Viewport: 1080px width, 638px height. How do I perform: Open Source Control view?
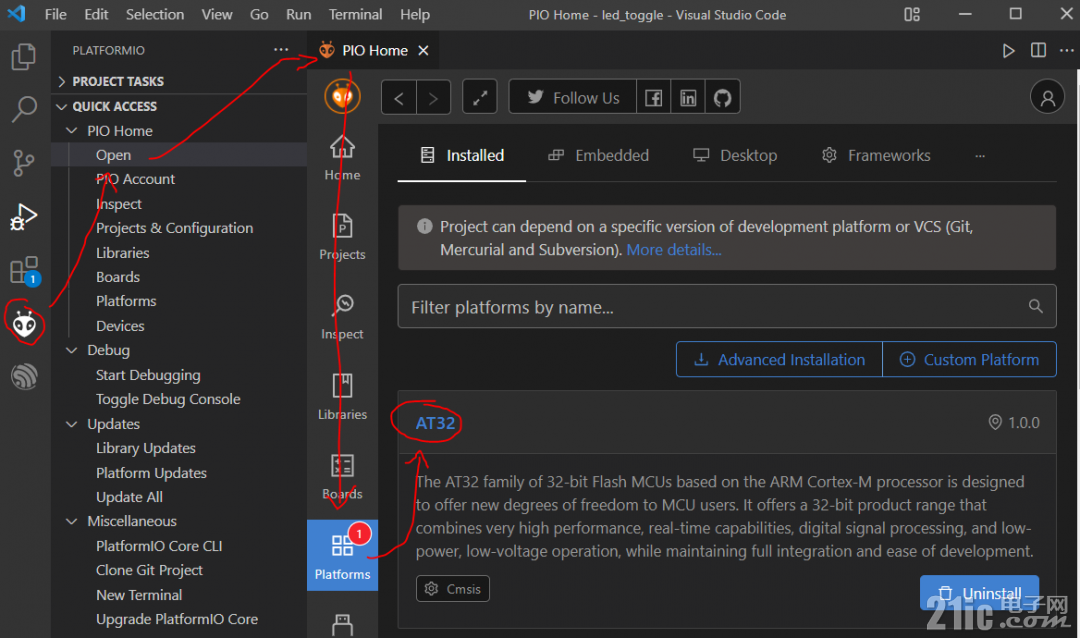pyautogui.click(x=24, y=163)
